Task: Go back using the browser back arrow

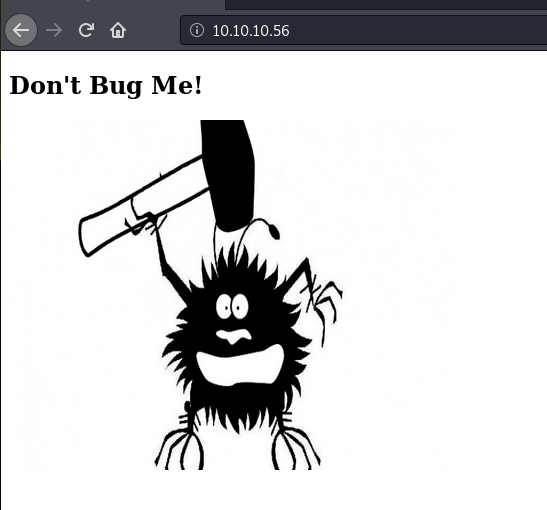Action: pos(21,30)
